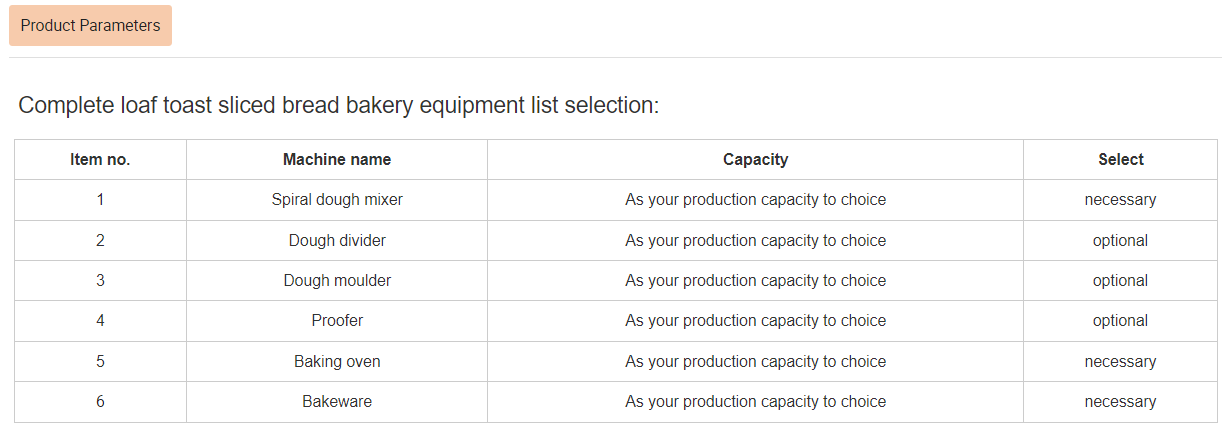Click the 'Capacity' column header
This screenshot has width=1225, height=431.
(755, 160)
